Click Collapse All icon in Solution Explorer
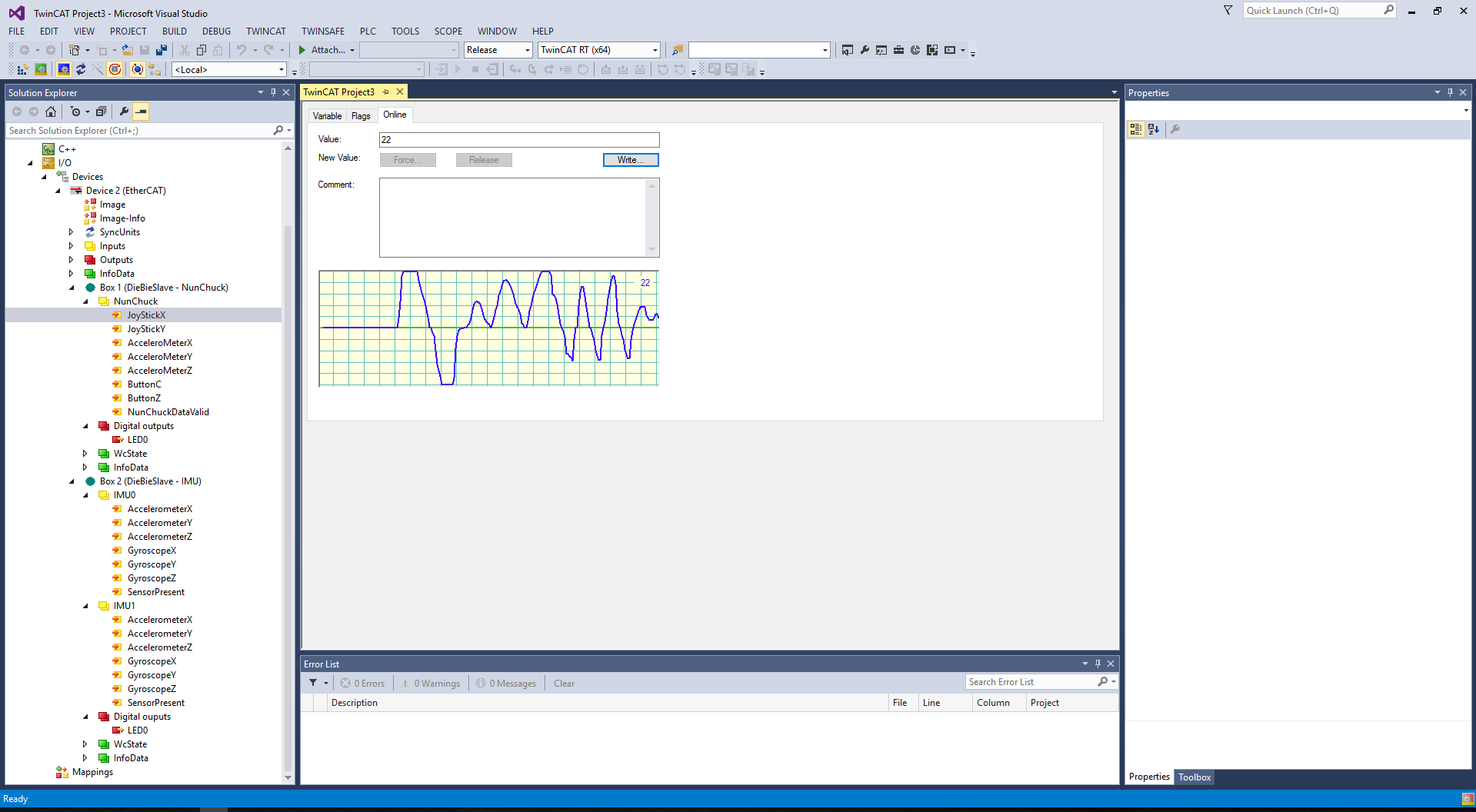The width and height of the screenshot is (1476, 812). (x=101, y=111)
